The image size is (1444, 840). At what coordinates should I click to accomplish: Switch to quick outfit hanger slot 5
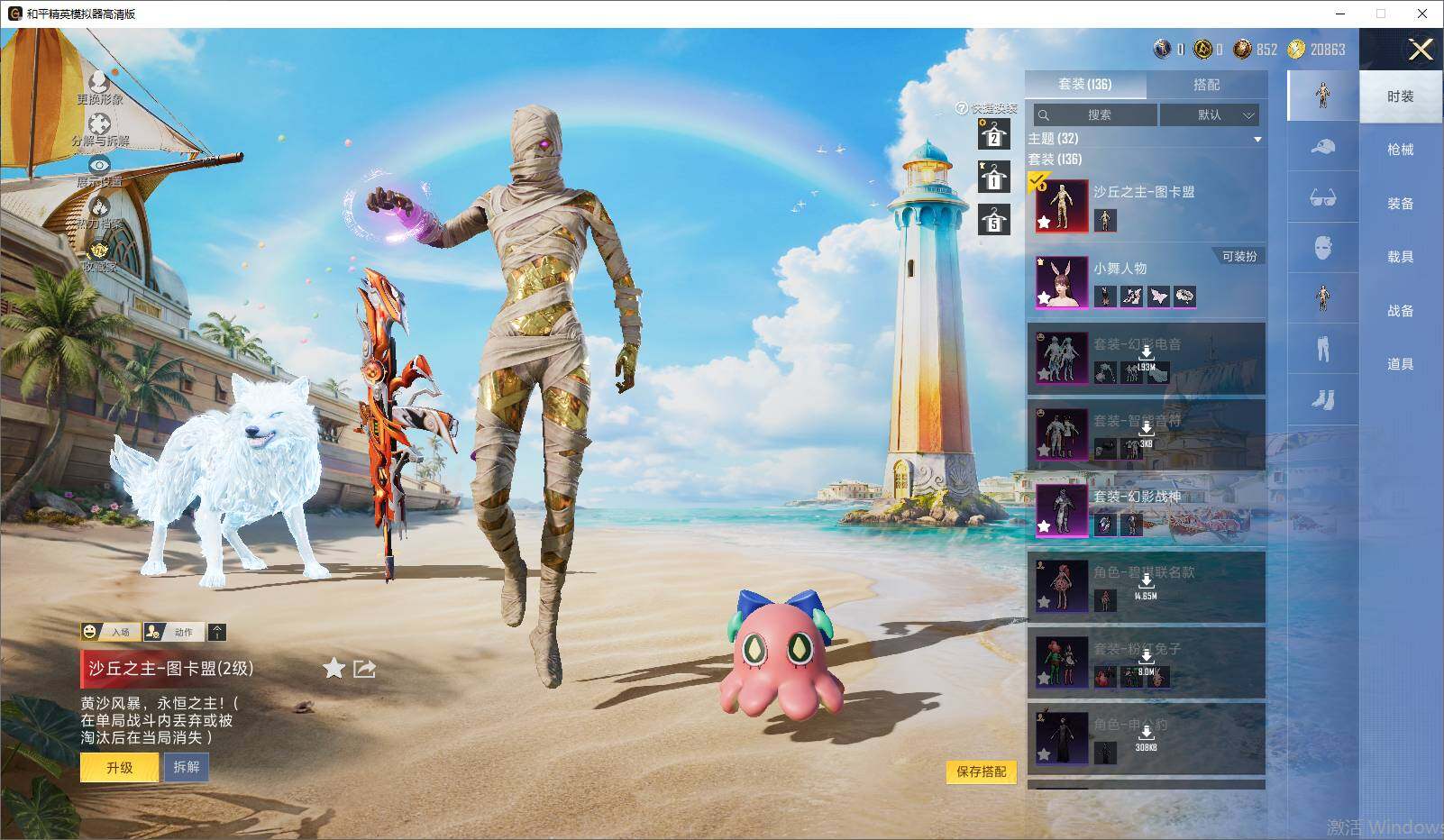993,220
